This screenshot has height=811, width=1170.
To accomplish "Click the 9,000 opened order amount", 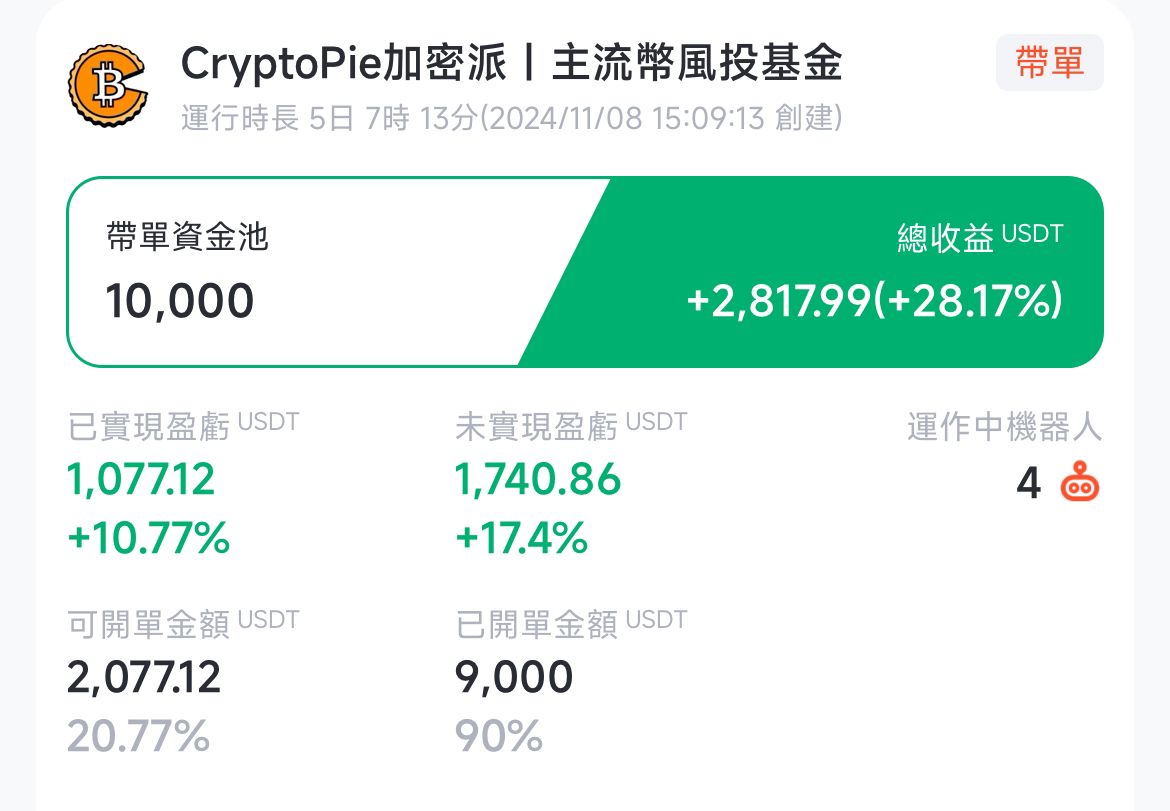I will pos(514,677).
